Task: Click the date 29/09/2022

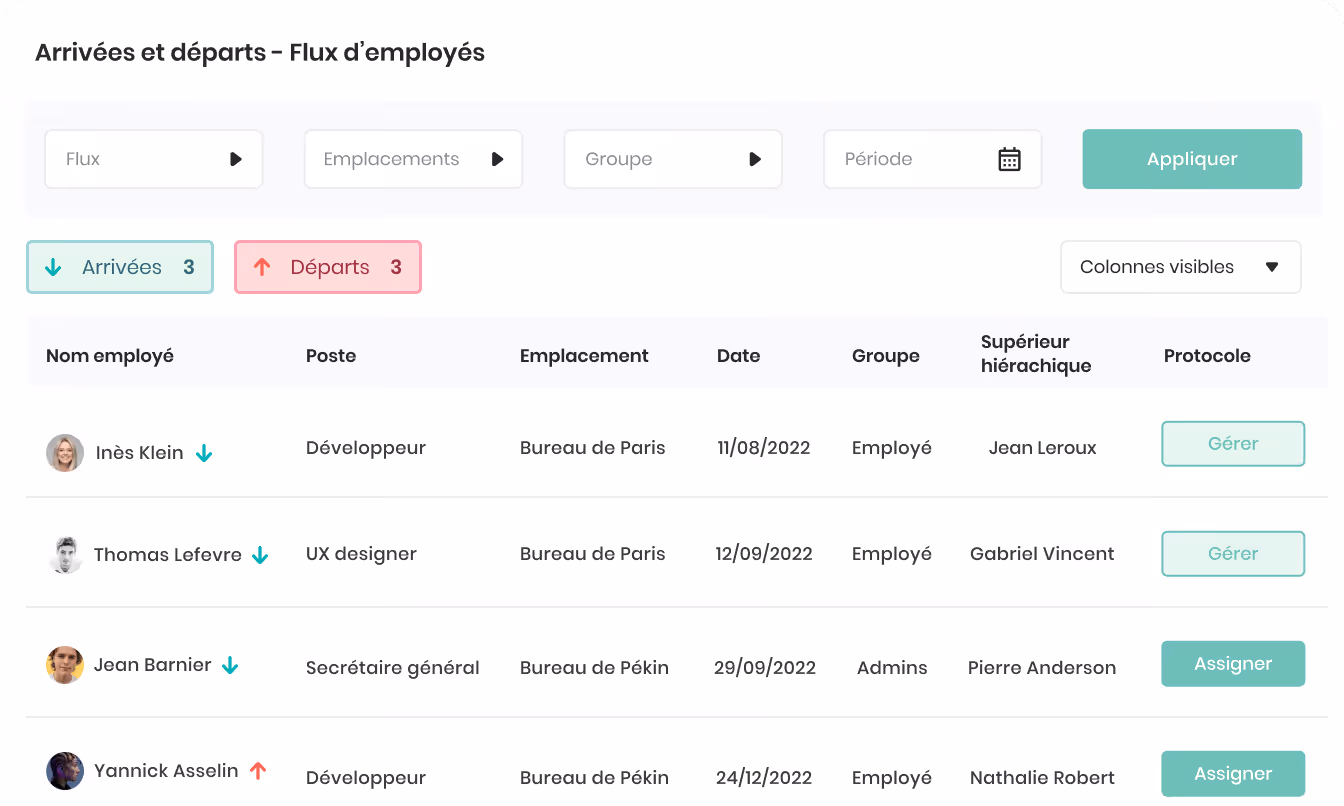Action: 765,668
